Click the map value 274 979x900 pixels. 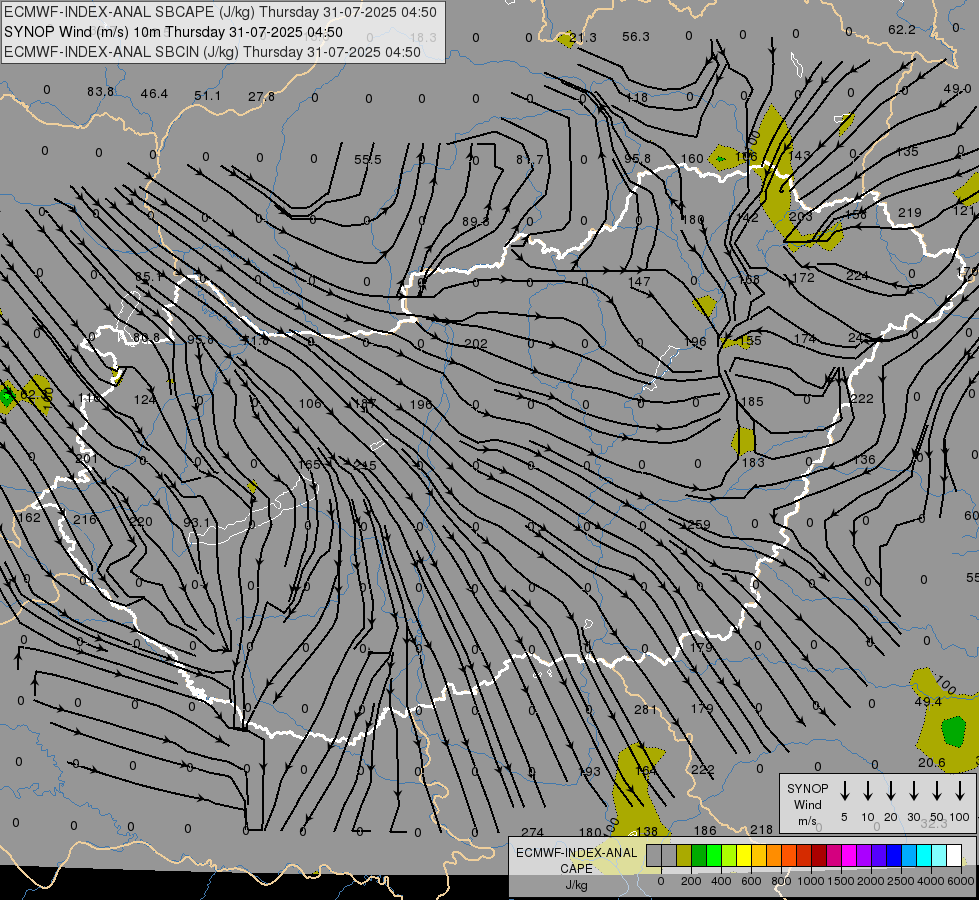coord(532,833)
